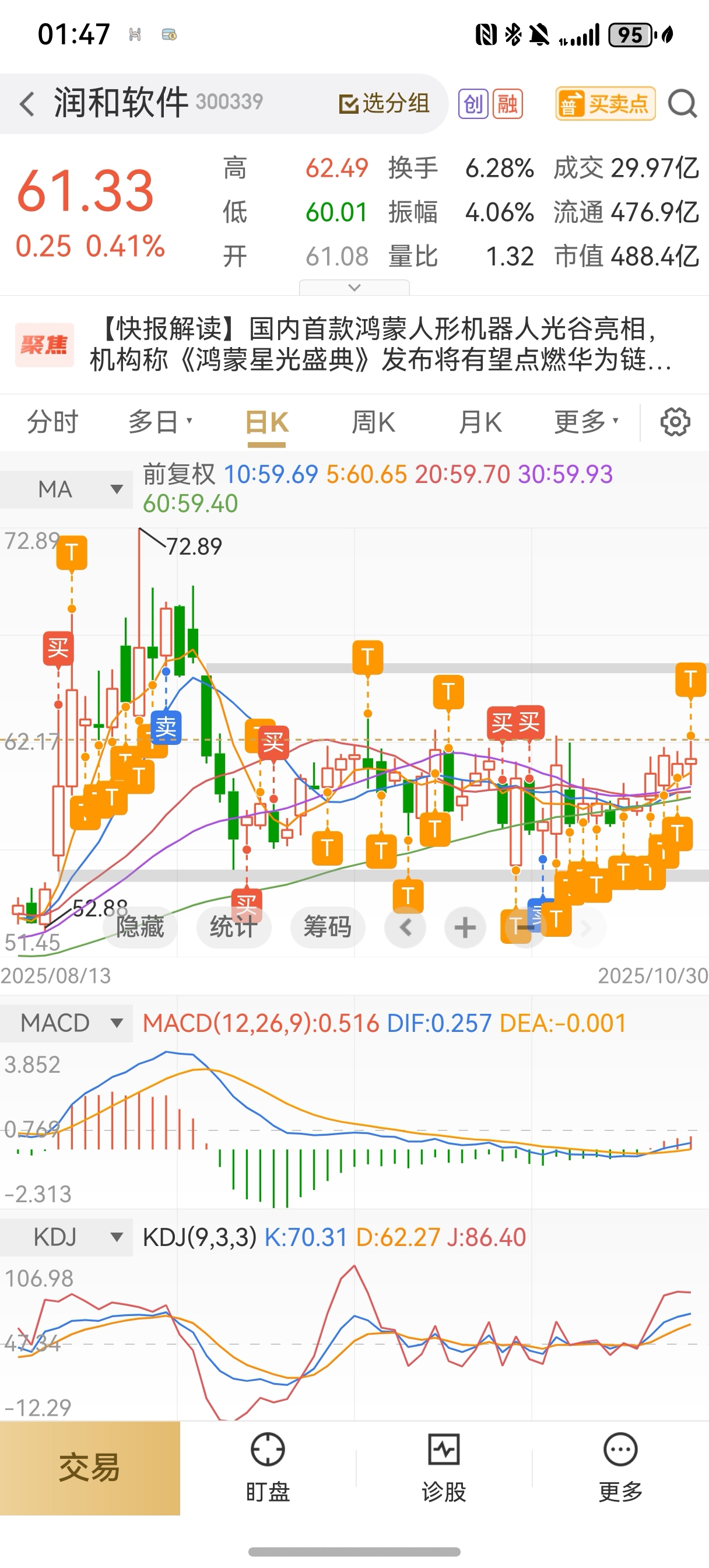
Task: Tap the current price 61.33
Action: tap(85, 191)
